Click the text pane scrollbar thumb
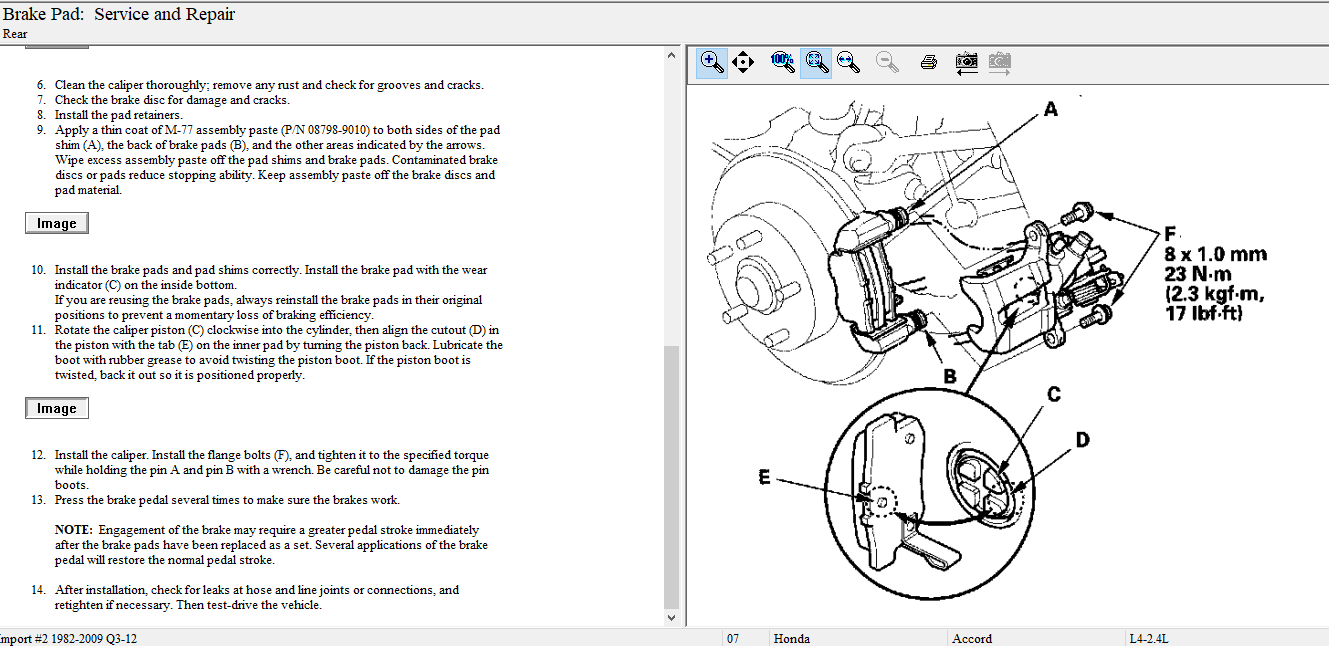 671,475
